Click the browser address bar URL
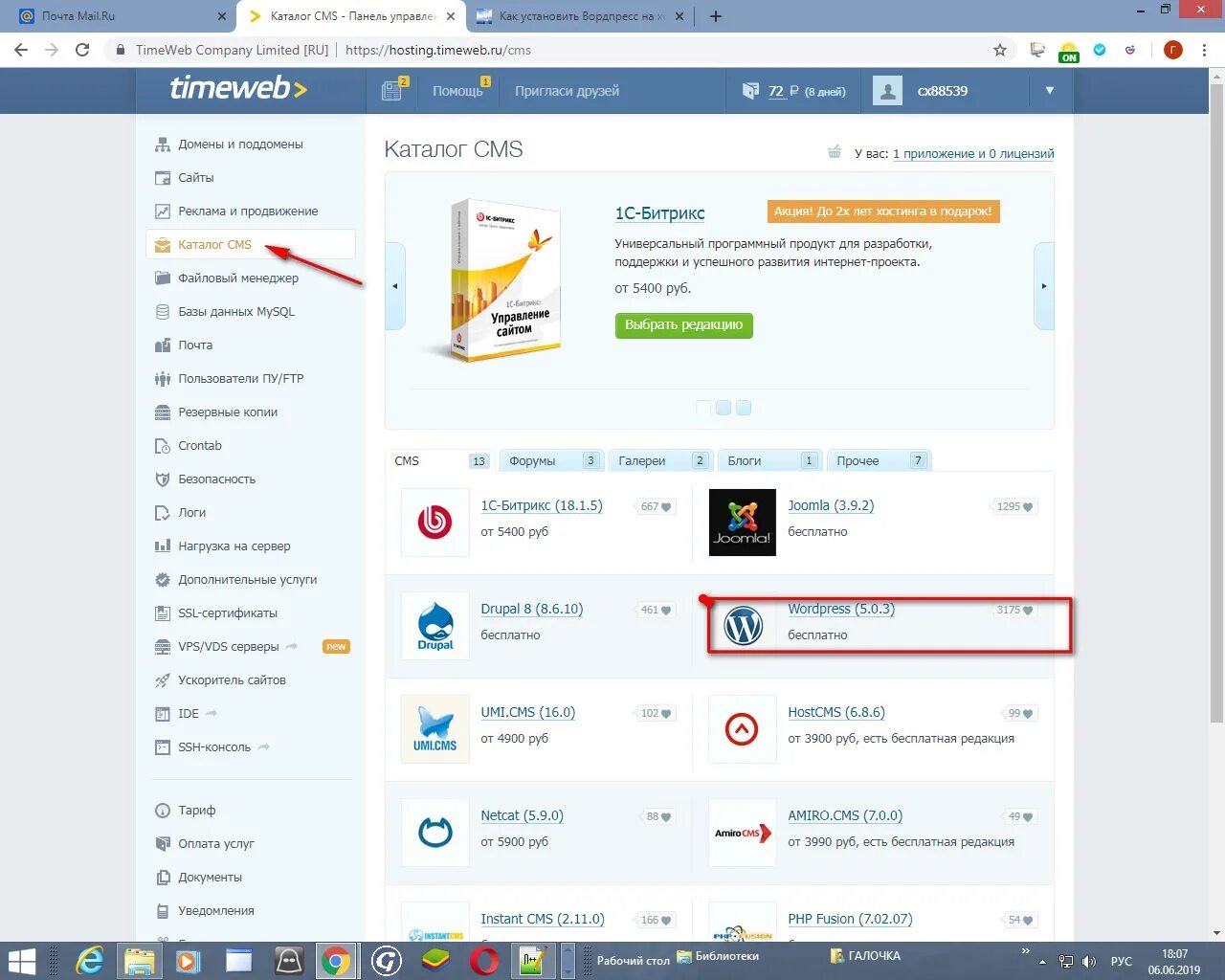The height and width of the screenshot is (980, 1225). point(438,50)
